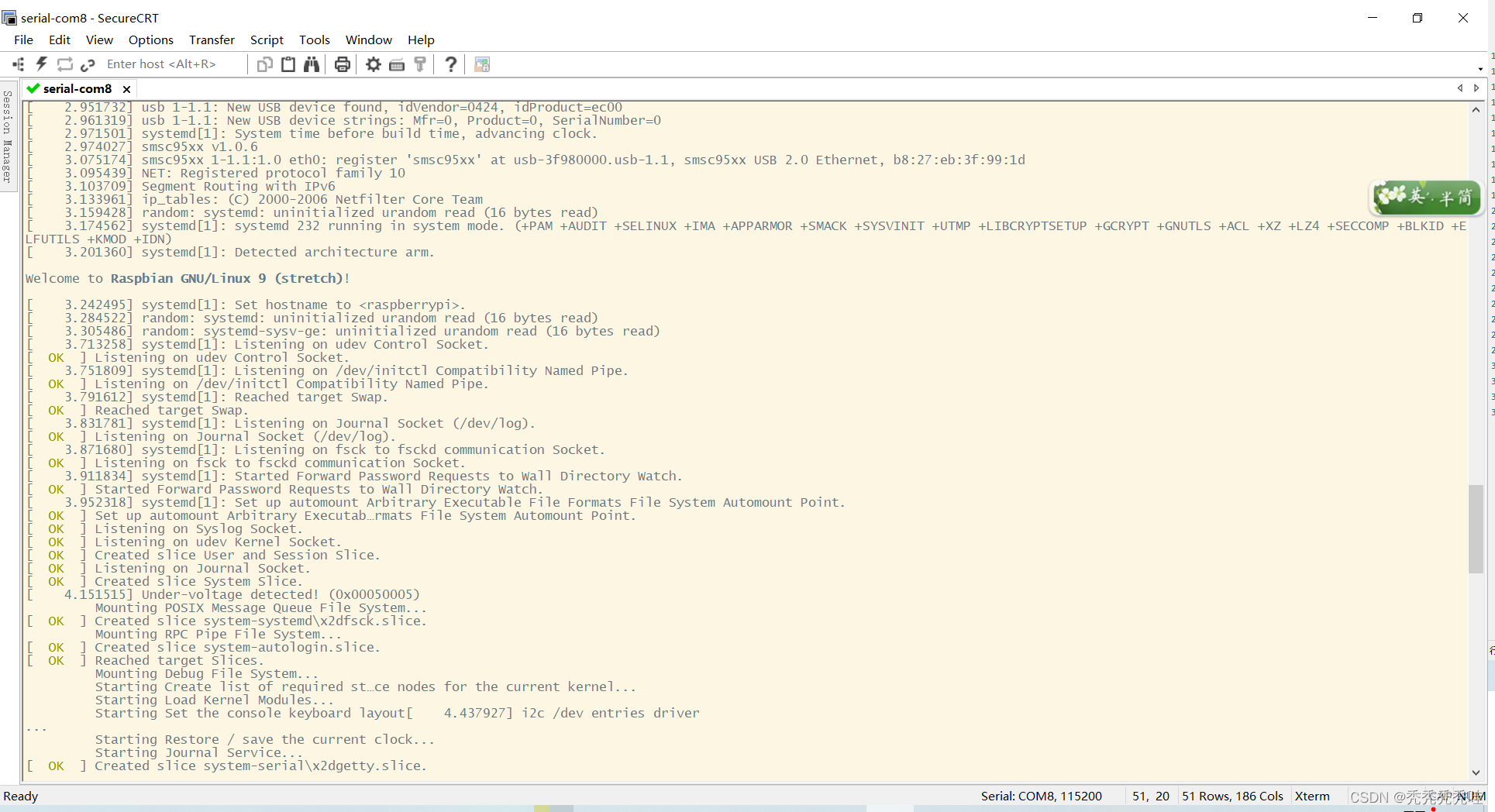Click '51 Rows, 186 Cols' status entry
1495x812 pixels.
(1232, 796)
